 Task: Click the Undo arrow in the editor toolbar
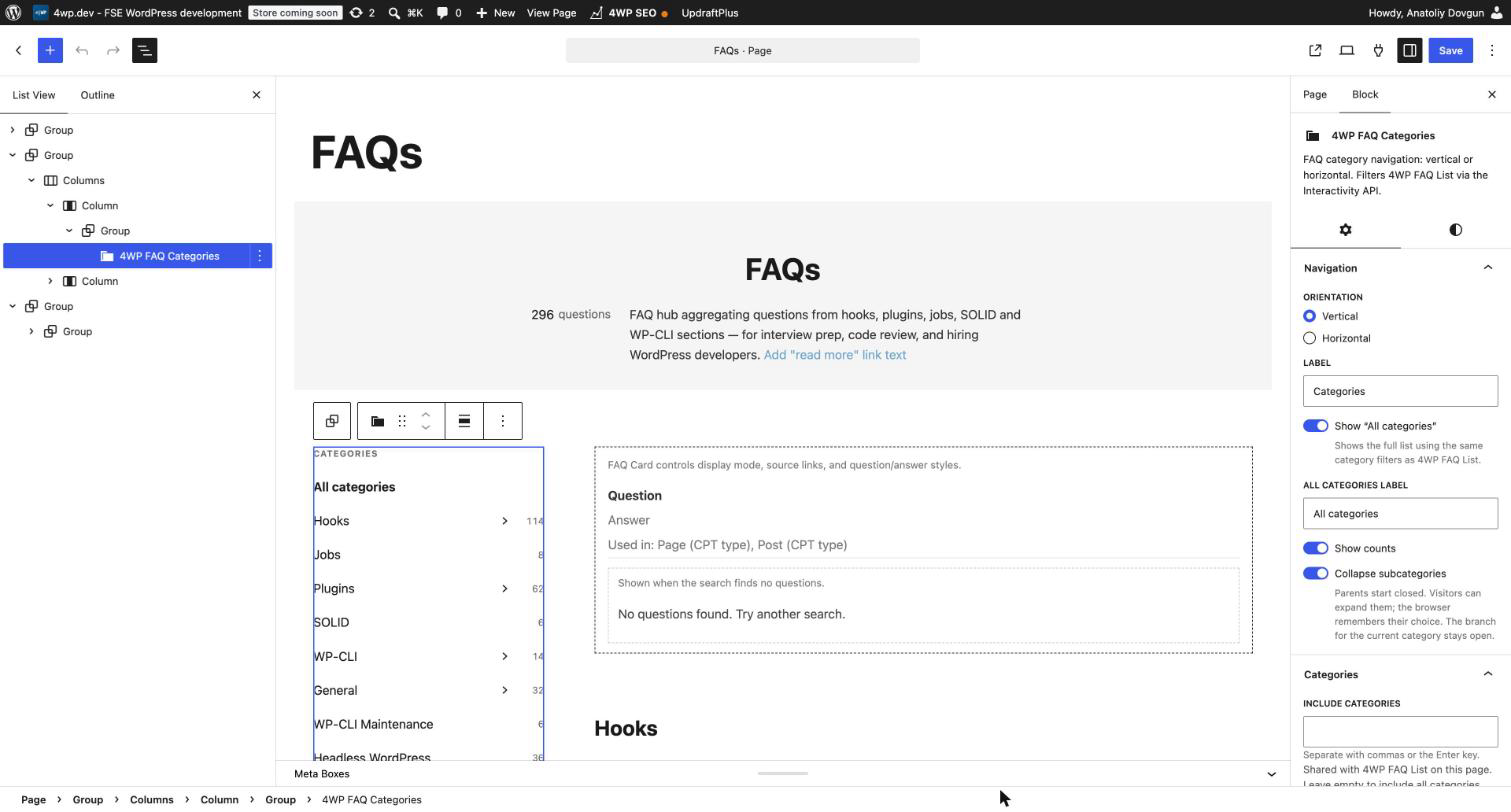pyautogui.click(x=82, y=50)
